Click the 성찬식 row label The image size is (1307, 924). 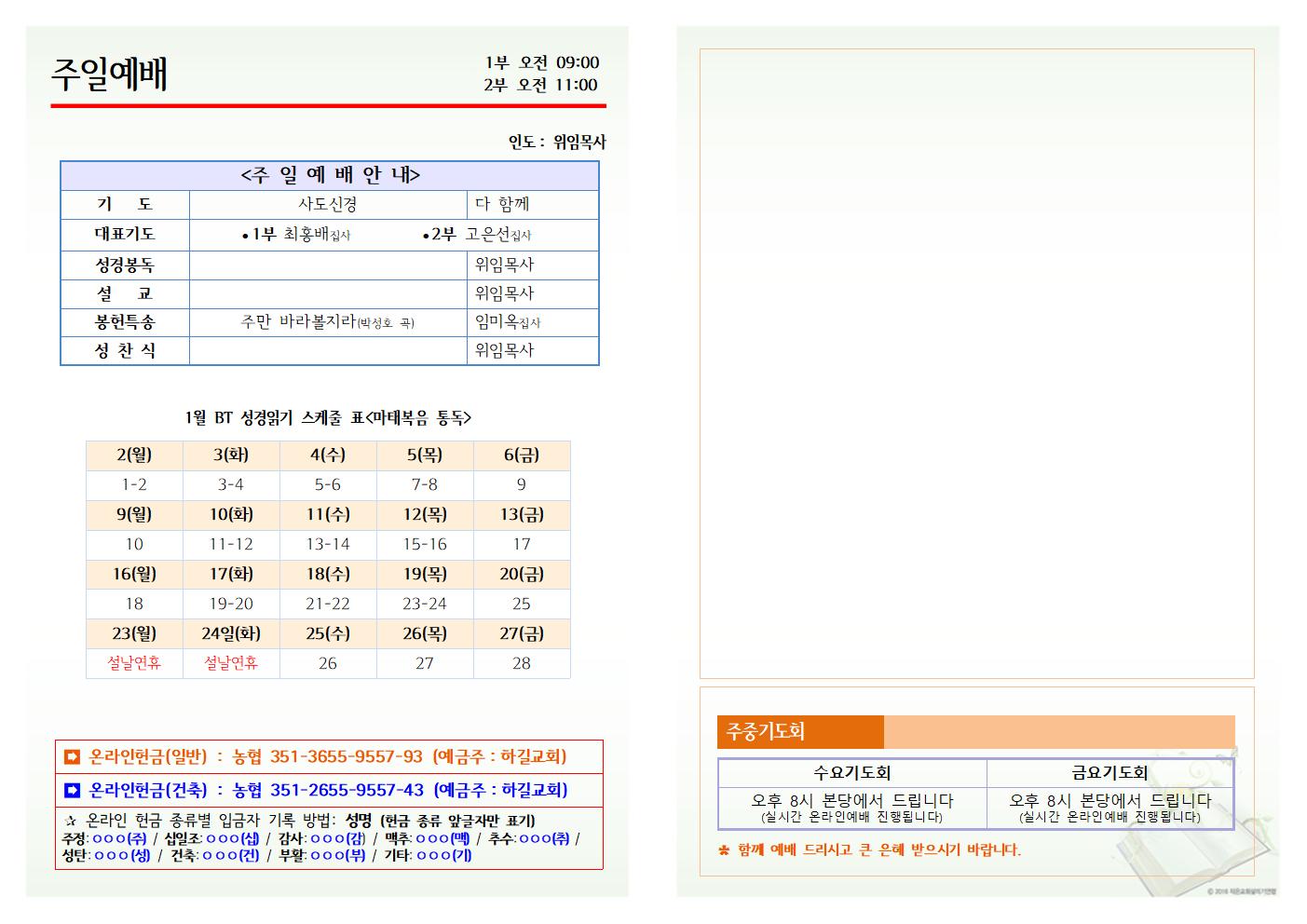pyautogui.click(x=125, y=350)
